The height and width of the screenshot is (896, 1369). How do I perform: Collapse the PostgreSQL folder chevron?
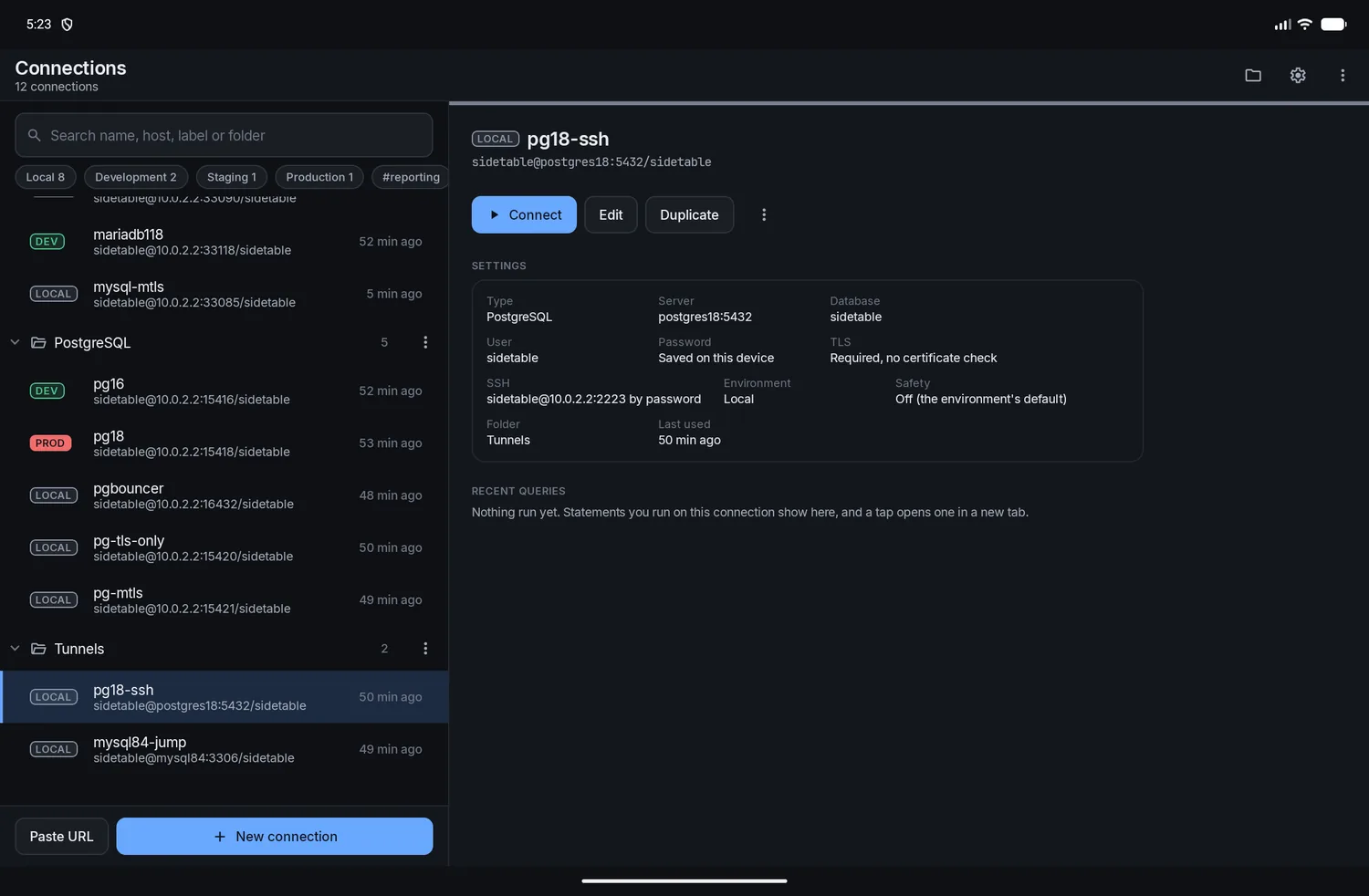point(15,342)
